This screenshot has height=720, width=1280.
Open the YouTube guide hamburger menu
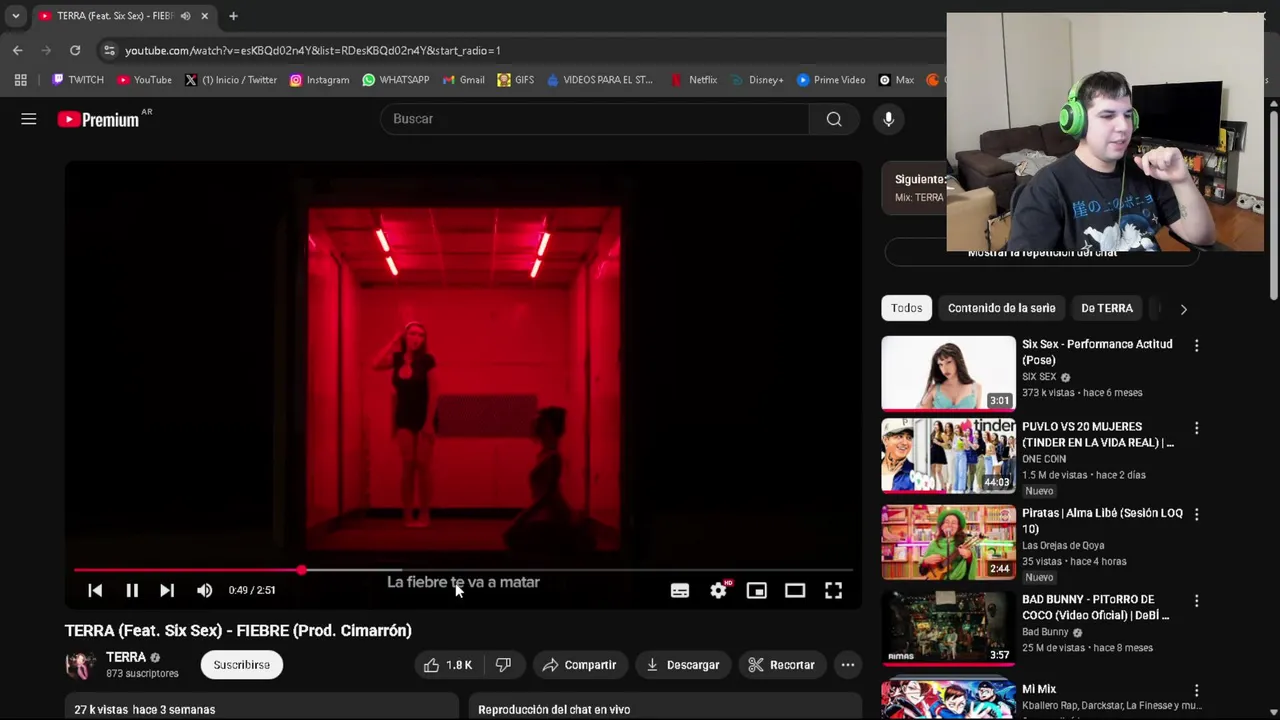pyautogui.click(x=29, y=119)
